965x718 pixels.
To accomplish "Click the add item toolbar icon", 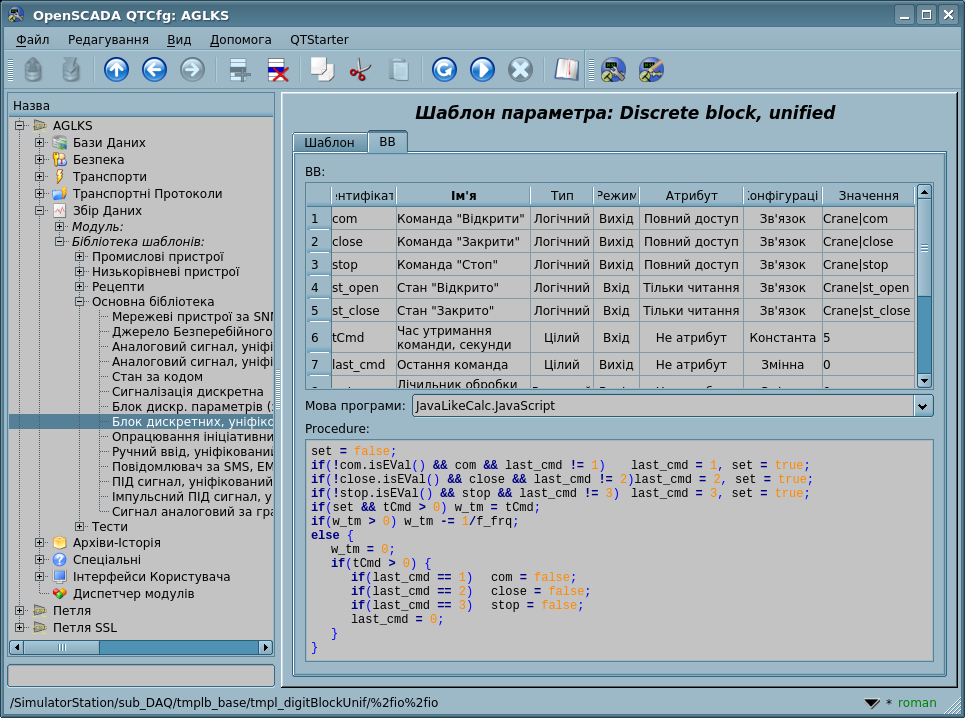I will tap(239, 69).
